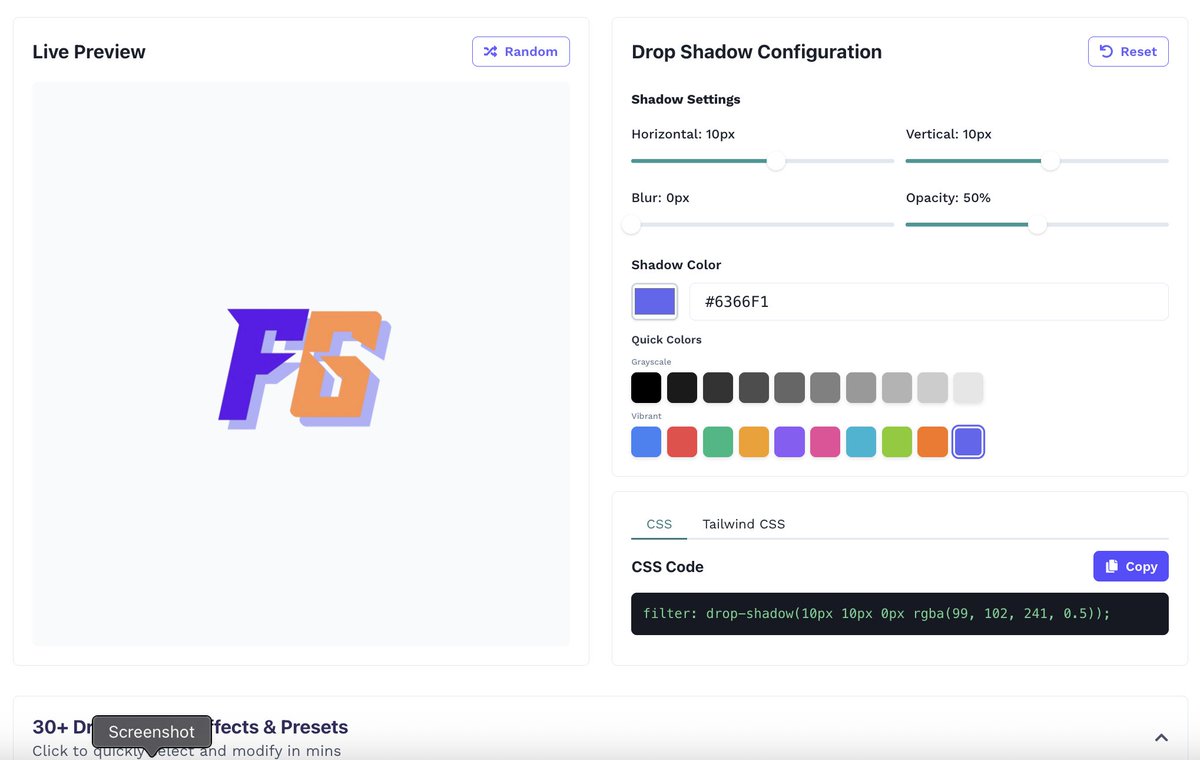
Task: Choose the lightest grayscale swatch
Action: (968, 388)
